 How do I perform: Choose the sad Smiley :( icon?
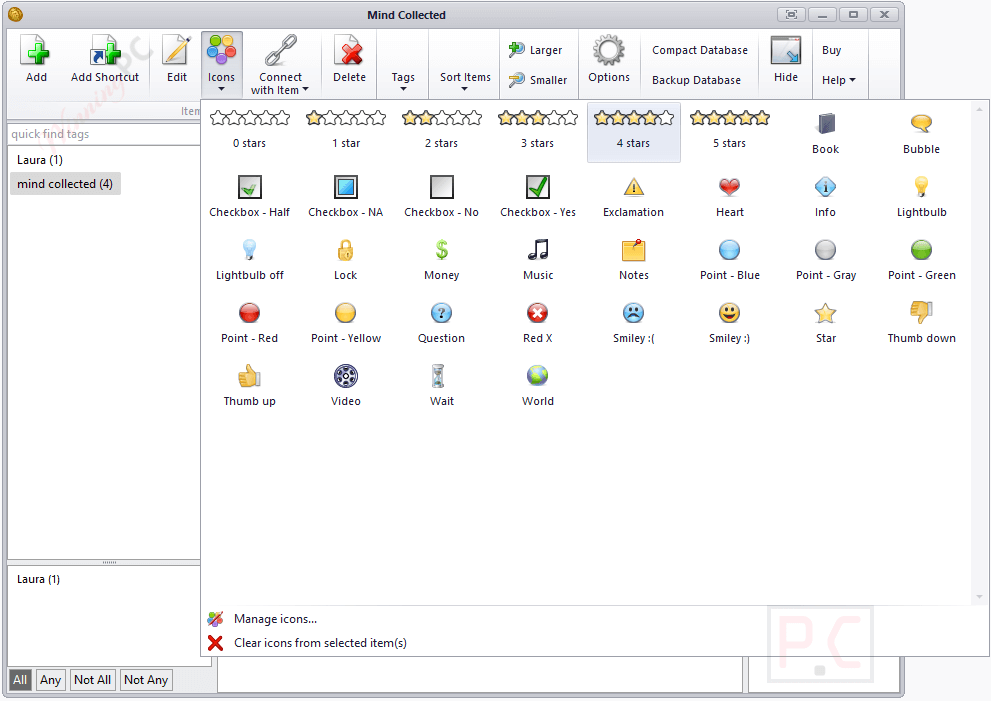[634, 322]
